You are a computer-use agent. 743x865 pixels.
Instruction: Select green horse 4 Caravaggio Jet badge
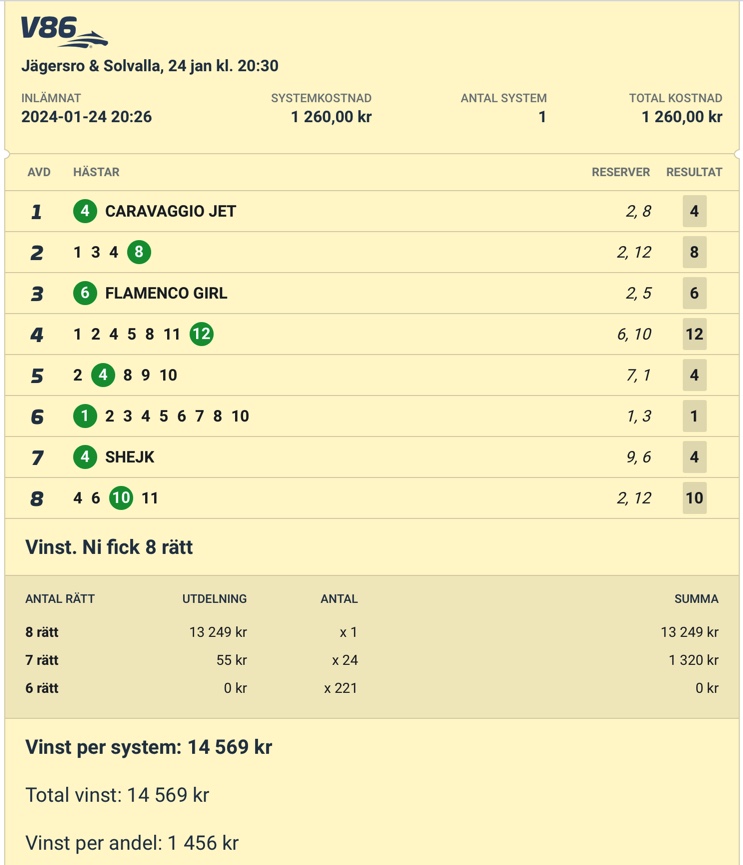[85, 211]
